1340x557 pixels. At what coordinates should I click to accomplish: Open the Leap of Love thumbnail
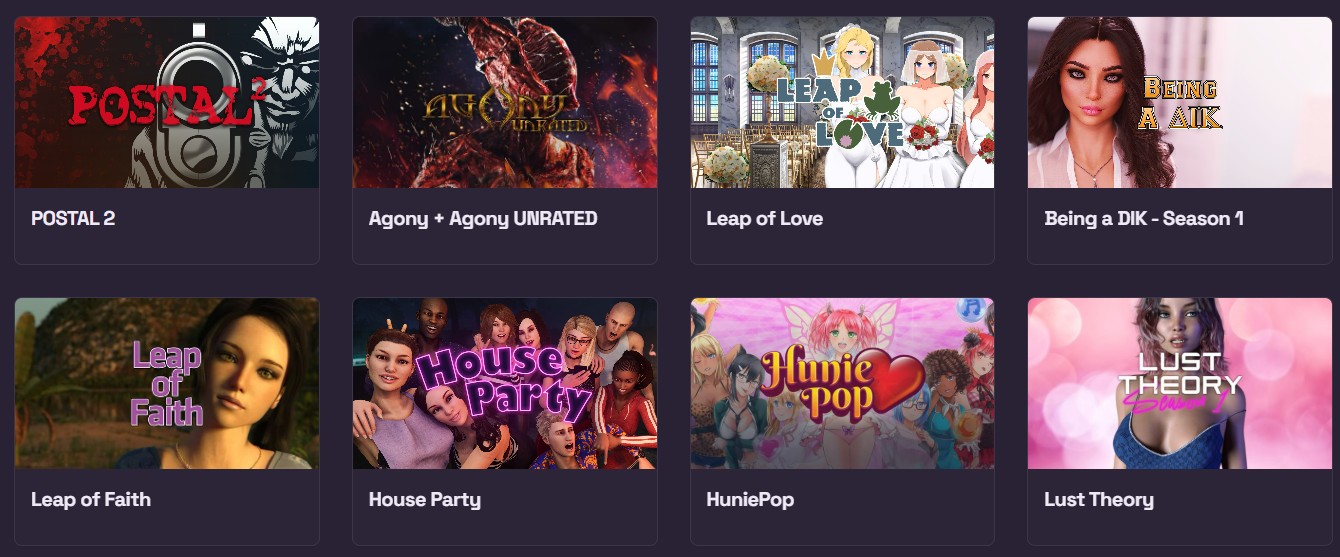(843, 102)
